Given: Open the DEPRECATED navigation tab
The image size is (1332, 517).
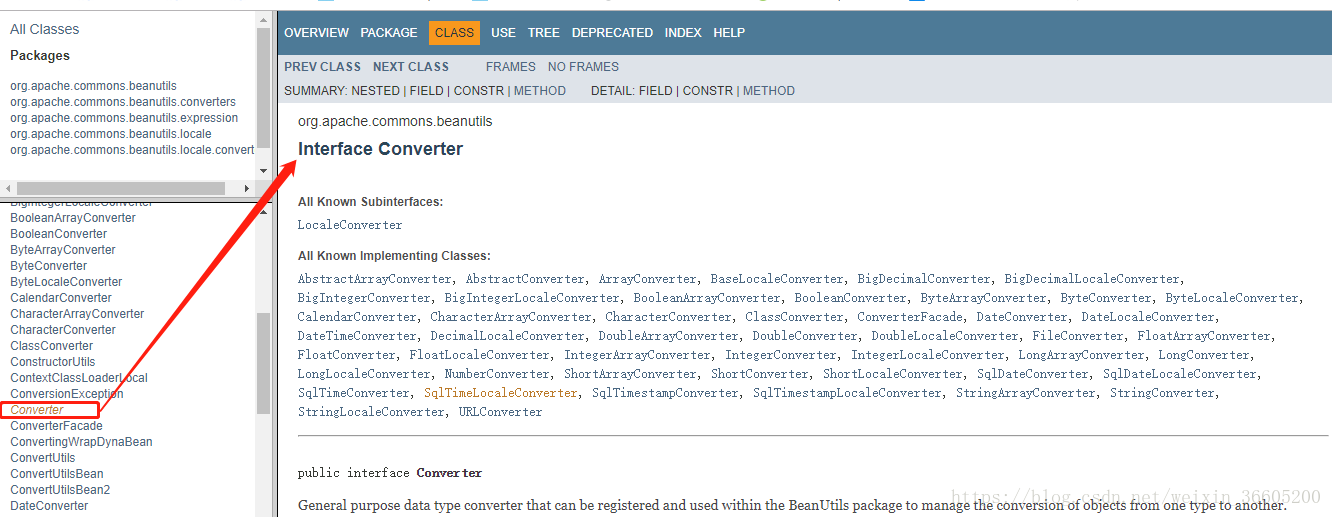Looking at the screenshot, I should pos(612,33).
